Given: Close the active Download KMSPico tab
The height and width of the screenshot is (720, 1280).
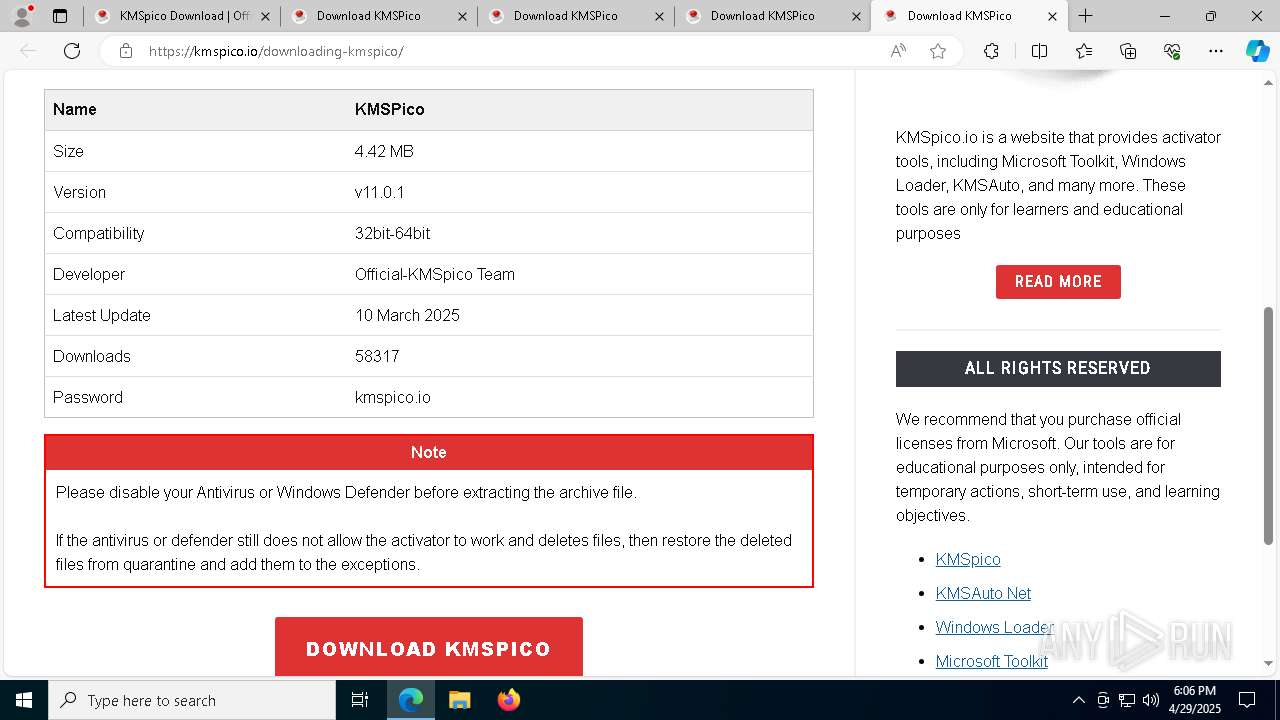Looking at the screenshot, I should pyautogui.click(x=1053, y=16).
